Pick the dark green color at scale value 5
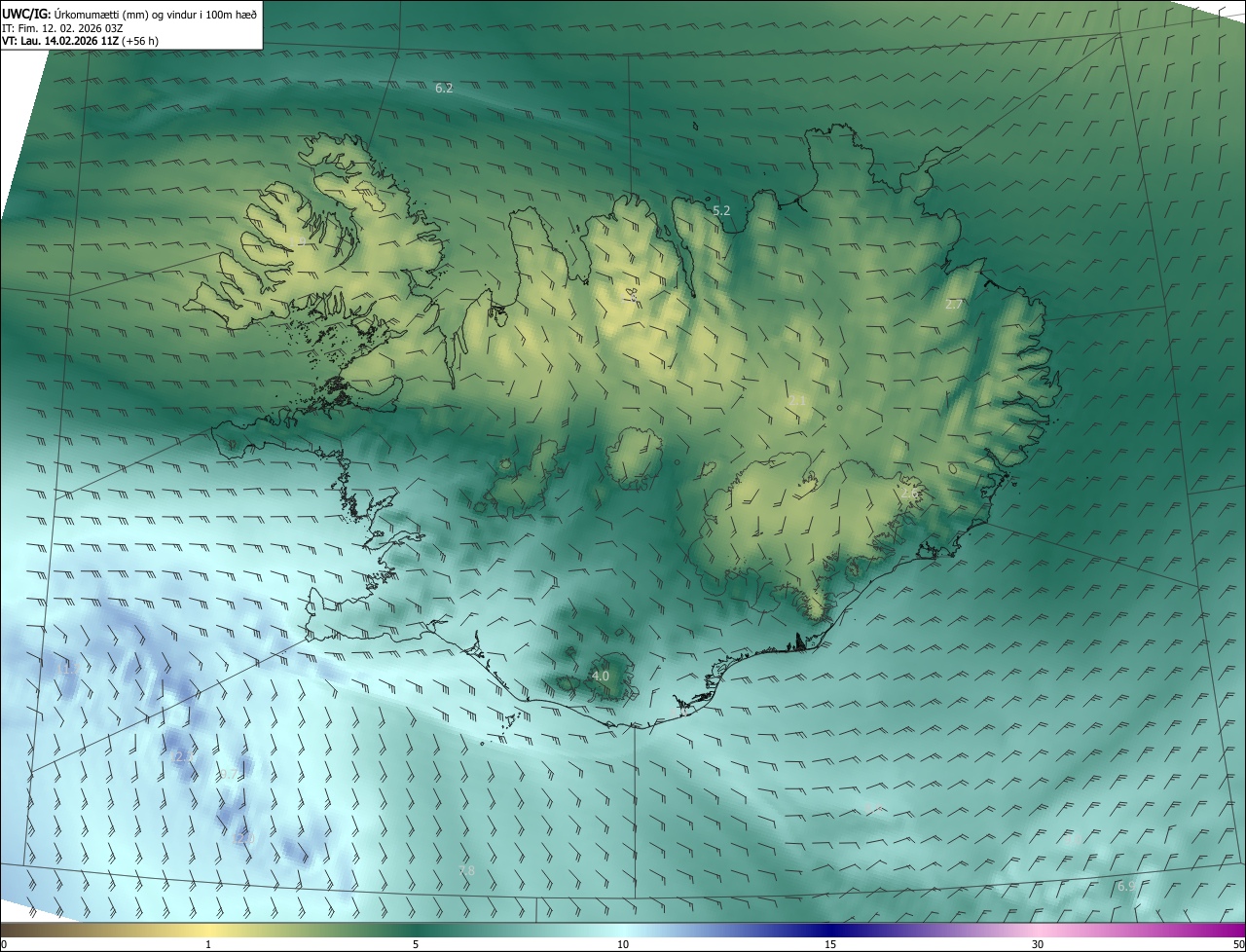This screenshot has height=952, width=1246. 416,931
